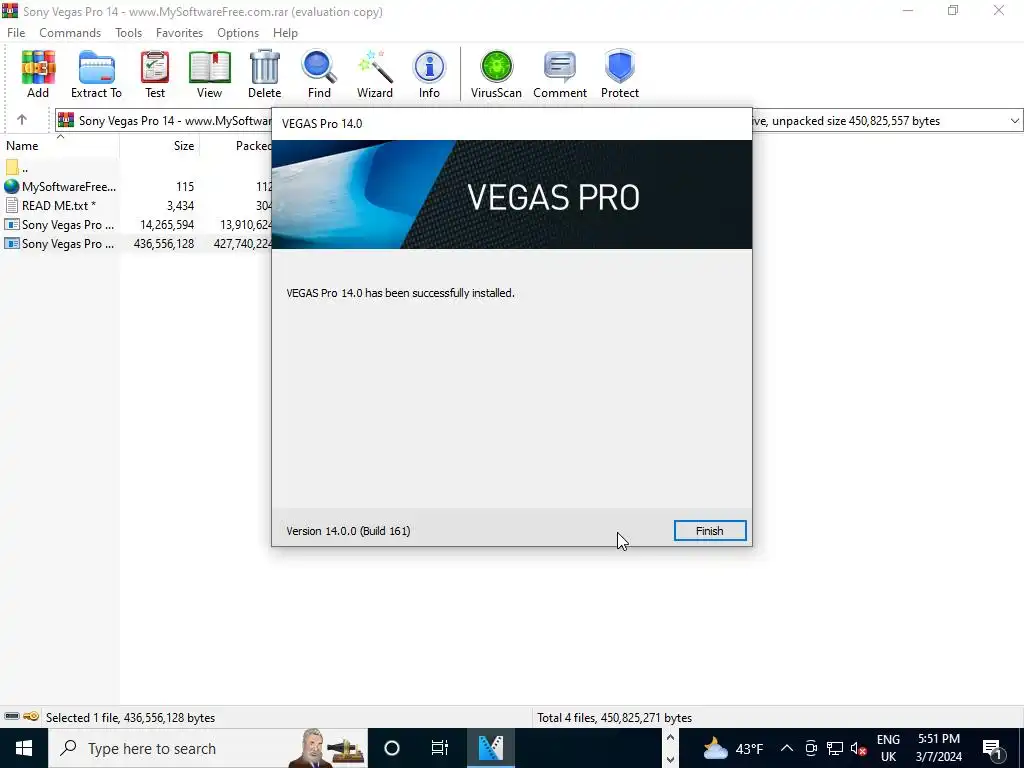Click the VEGAS Pro taskbar icon
1024x768 pixels.
pos(490,748)
